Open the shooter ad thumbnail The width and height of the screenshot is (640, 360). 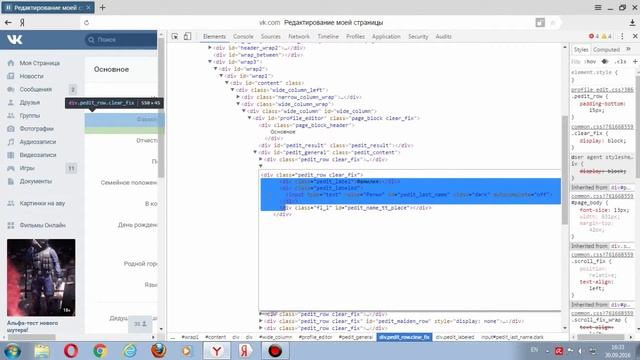41,278
